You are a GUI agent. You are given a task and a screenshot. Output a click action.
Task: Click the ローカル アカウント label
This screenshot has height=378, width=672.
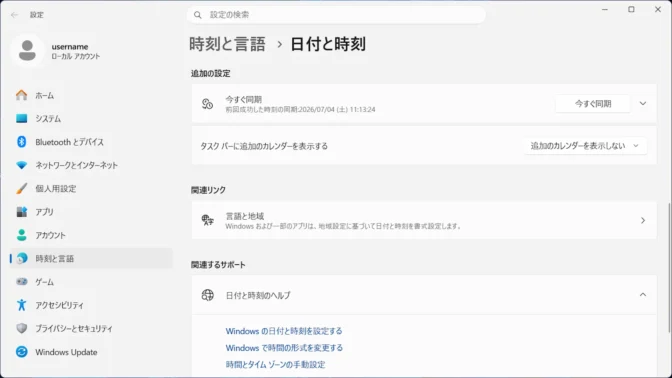(x=76, y=56)
